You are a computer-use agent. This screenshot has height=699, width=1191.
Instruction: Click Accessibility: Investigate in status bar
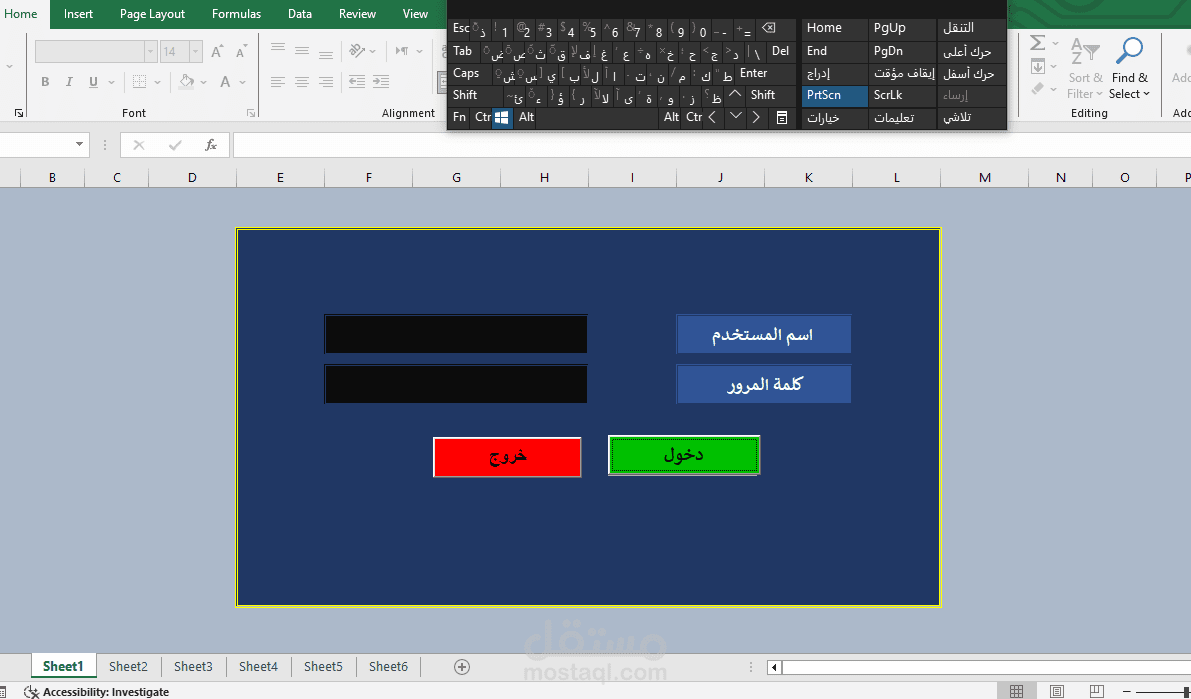tap(97, 691)
